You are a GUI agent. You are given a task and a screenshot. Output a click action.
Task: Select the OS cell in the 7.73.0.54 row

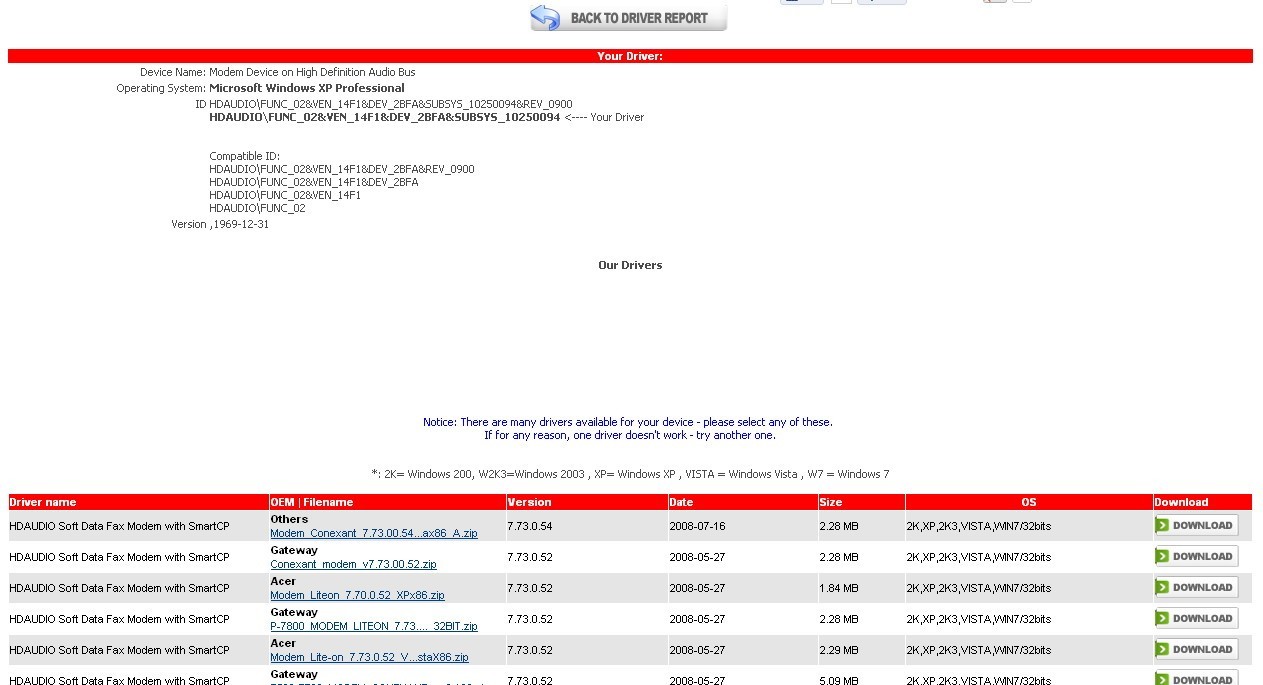click(x=979, y=526)
